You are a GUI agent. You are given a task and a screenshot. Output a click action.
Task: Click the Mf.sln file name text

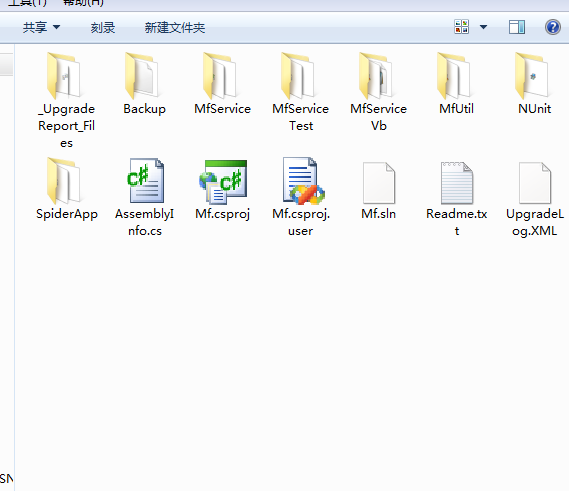pos(378,213)
